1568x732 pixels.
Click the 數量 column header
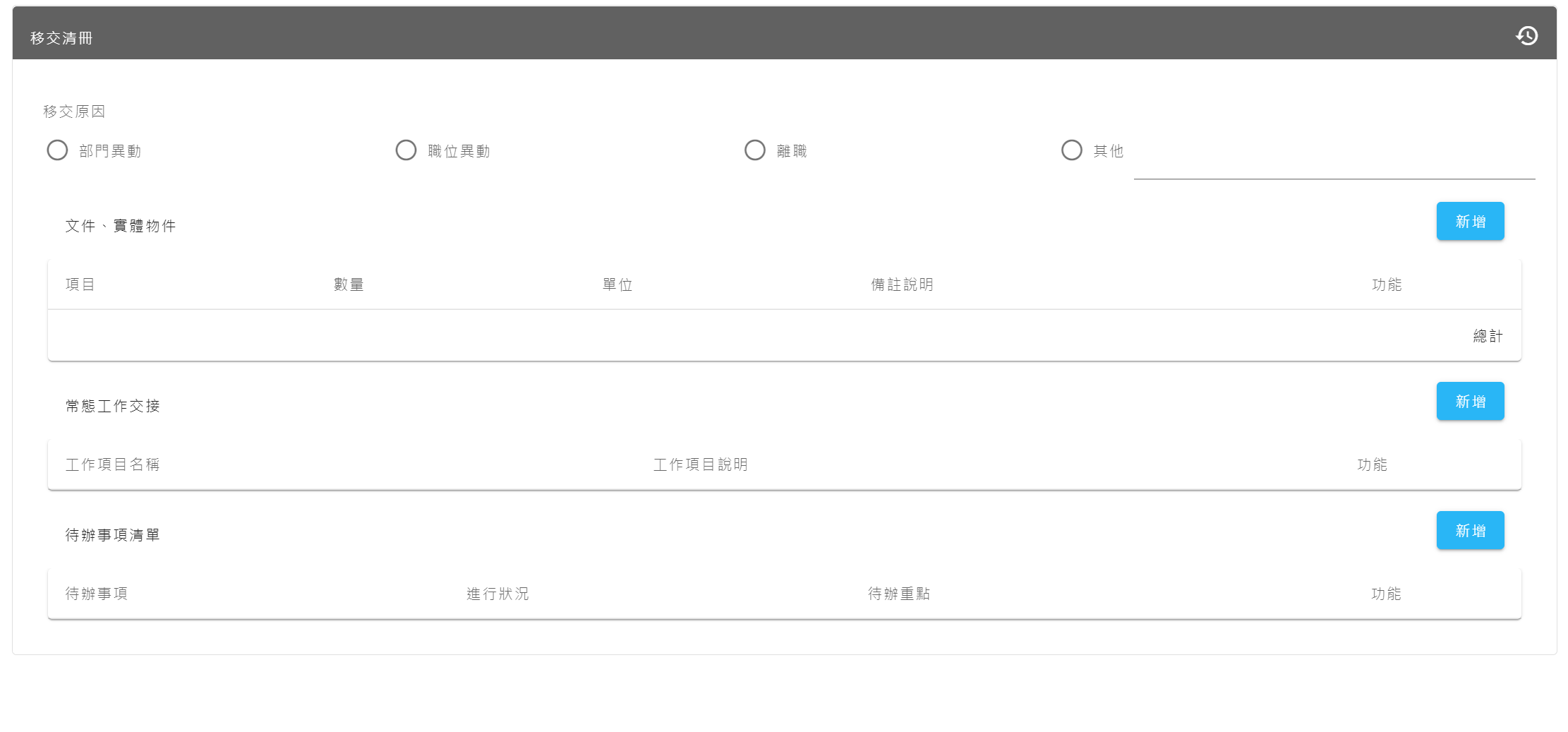[x=349, y=284]
